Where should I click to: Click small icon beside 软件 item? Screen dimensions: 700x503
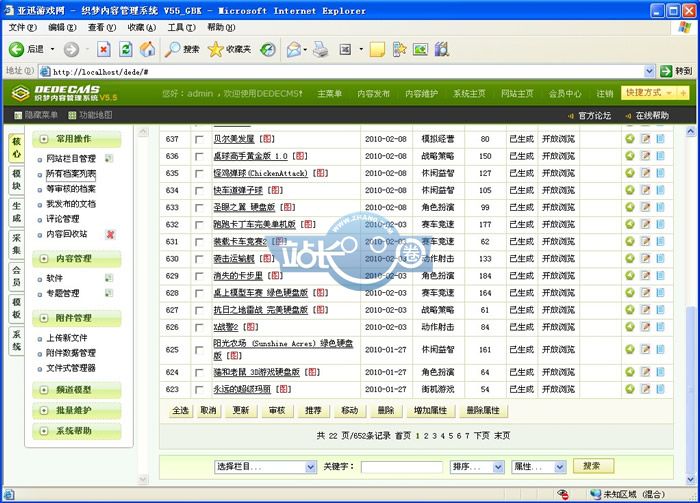click(x=109, y=278)
